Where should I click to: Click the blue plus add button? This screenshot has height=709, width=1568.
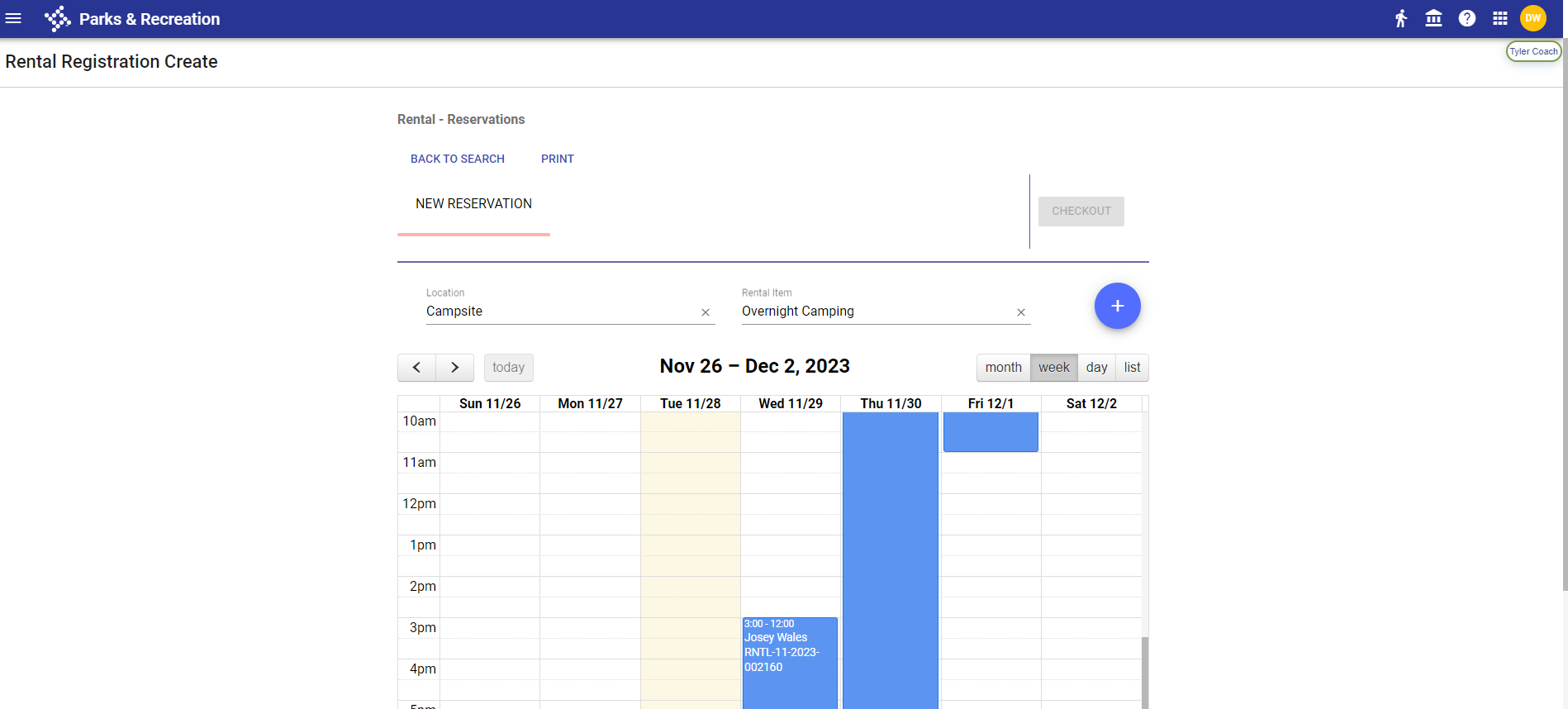click(x=1117, y=306)
